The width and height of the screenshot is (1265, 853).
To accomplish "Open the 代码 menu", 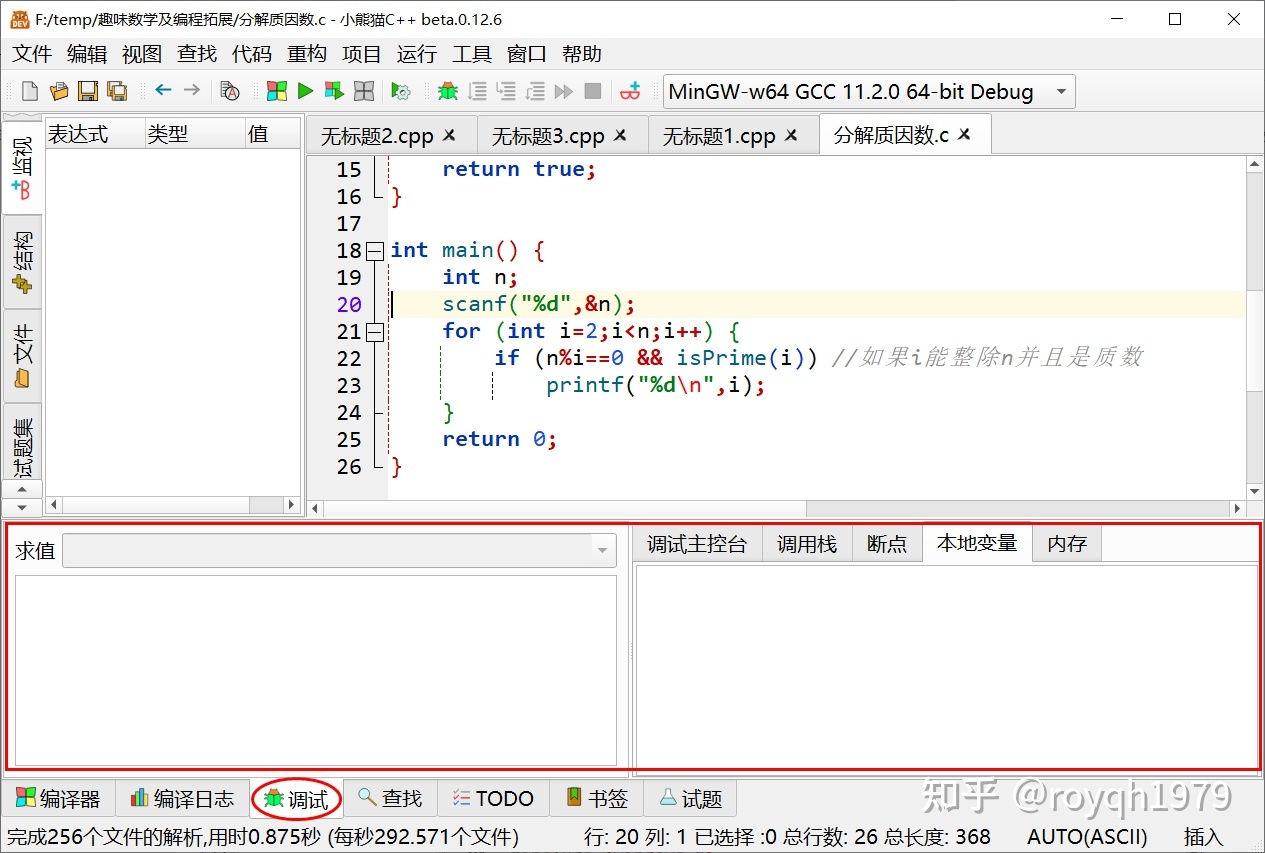I will coord(252,54).
